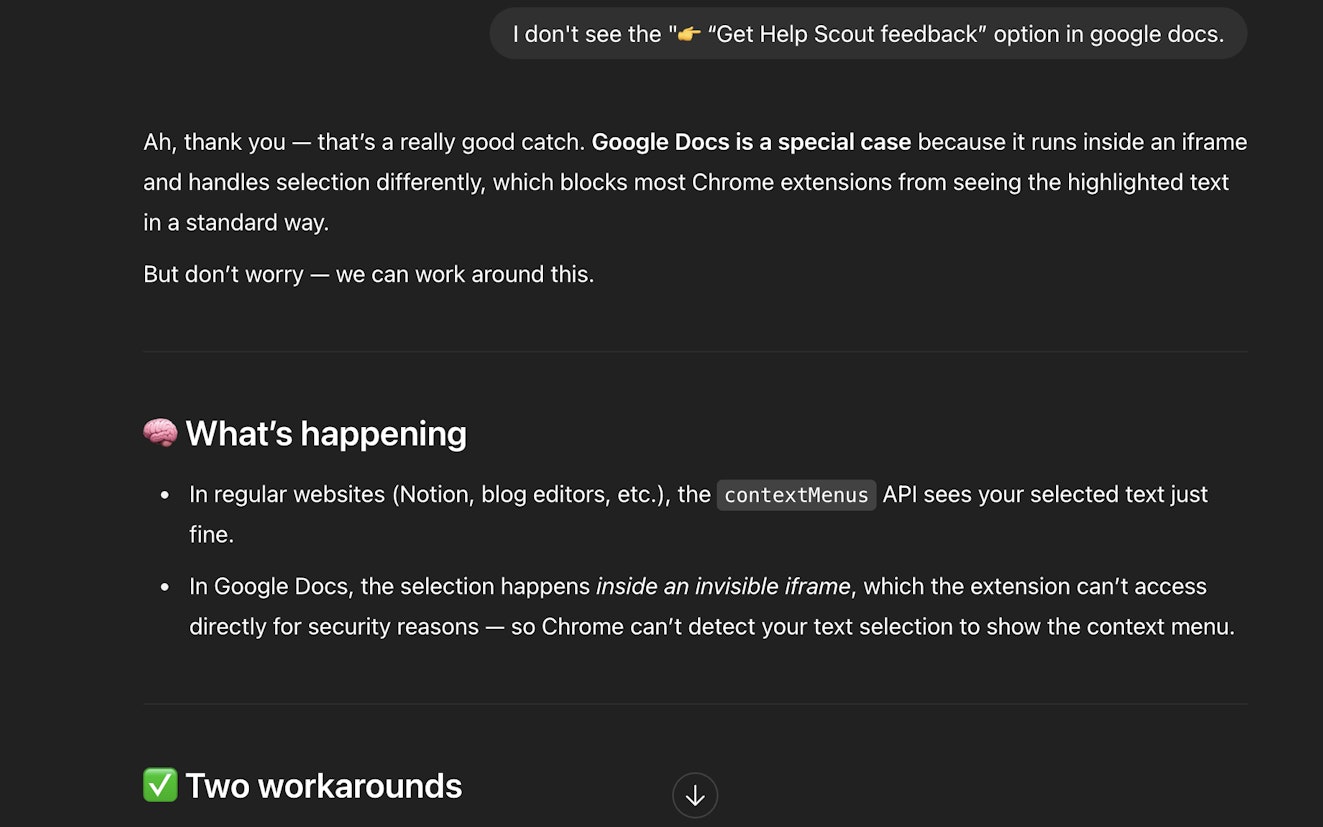1323x827 pixels.
Task: Click the green checkmark emoji beside Two workarounds
Action: tap(160, 785)
